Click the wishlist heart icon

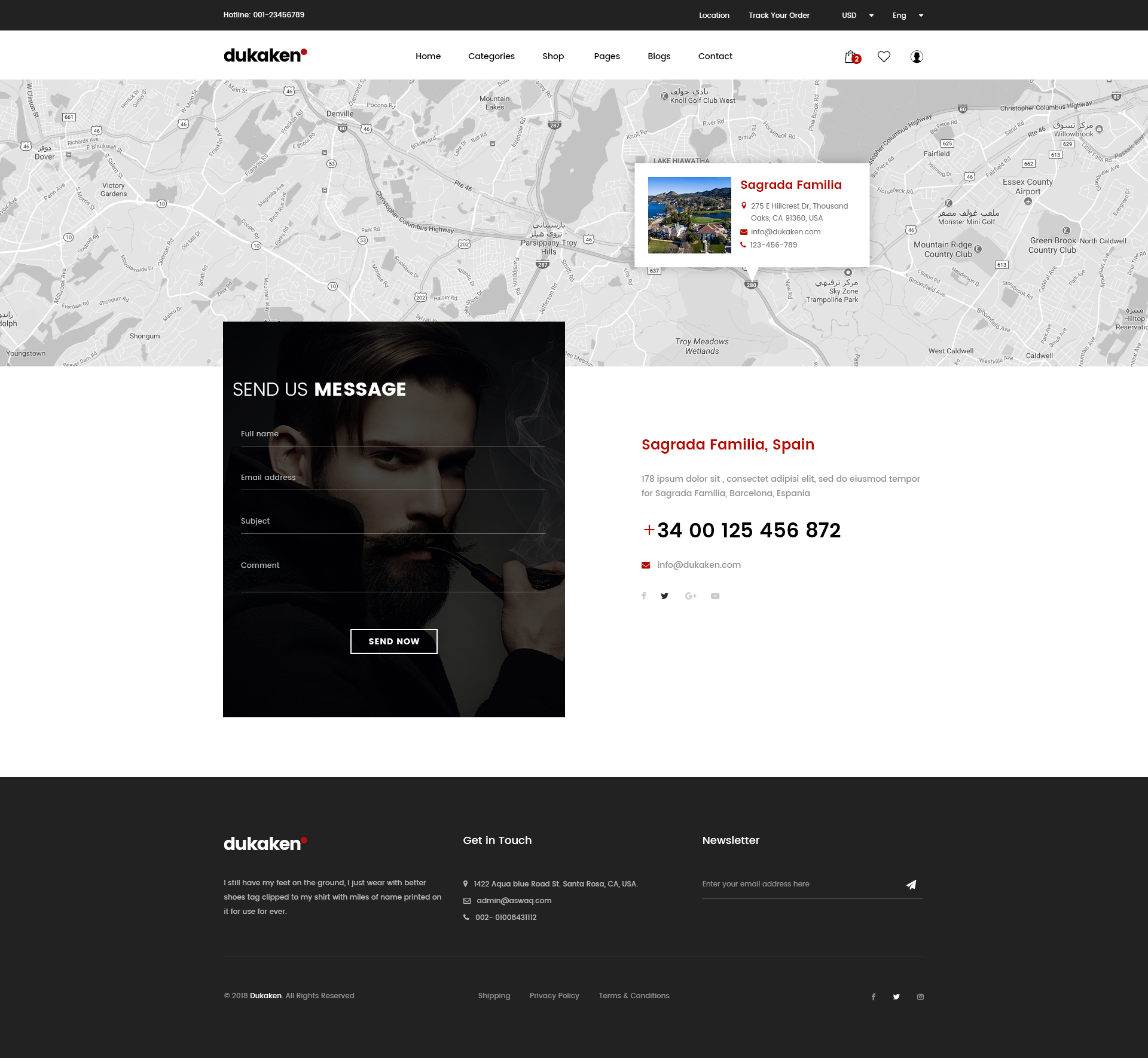coord(884,57)
